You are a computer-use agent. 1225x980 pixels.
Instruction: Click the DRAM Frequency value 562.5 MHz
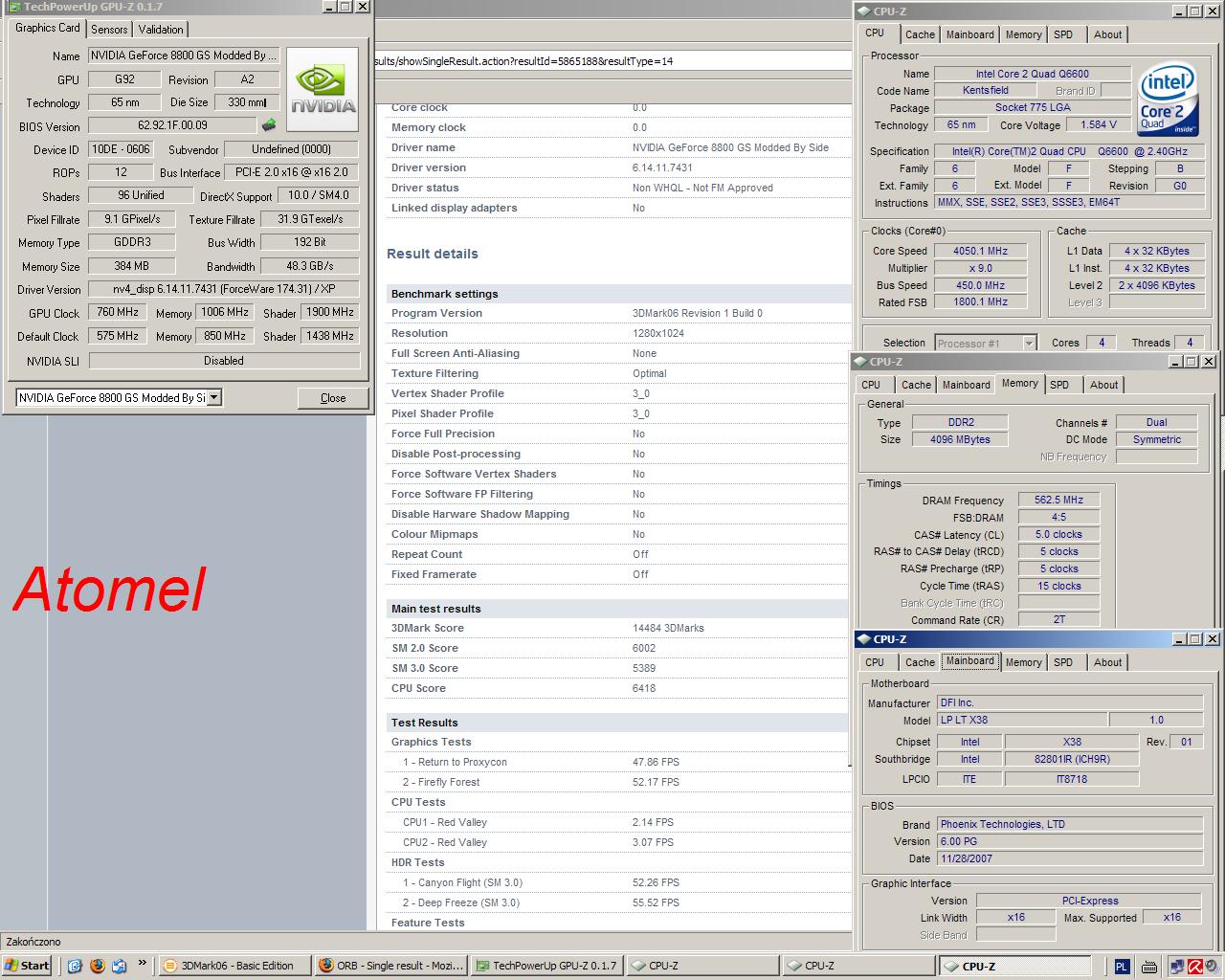1058,500
